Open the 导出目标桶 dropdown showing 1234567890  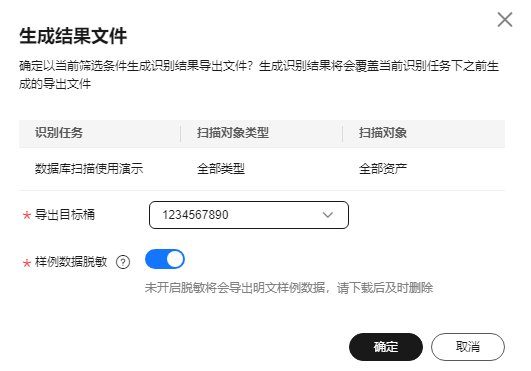(x=249, y=215)
